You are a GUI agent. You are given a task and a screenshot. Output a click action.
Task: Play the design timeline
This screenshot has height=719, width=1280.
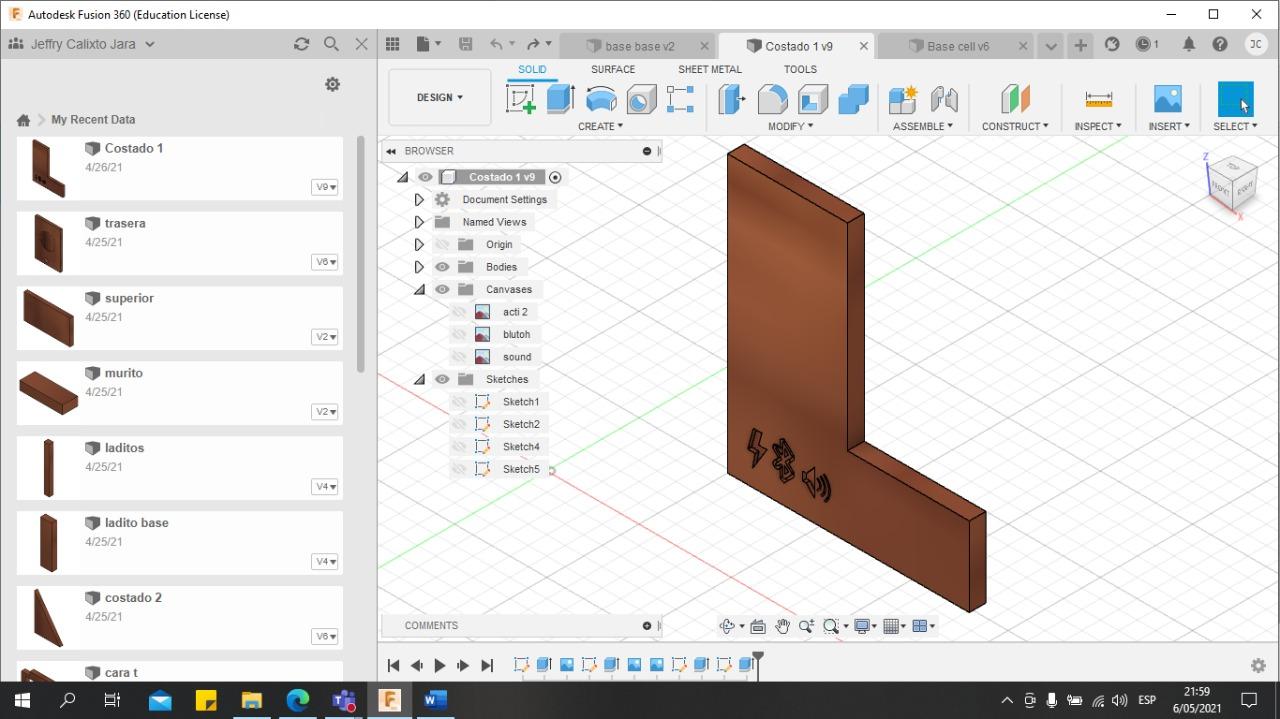click(x=440, y=665)
